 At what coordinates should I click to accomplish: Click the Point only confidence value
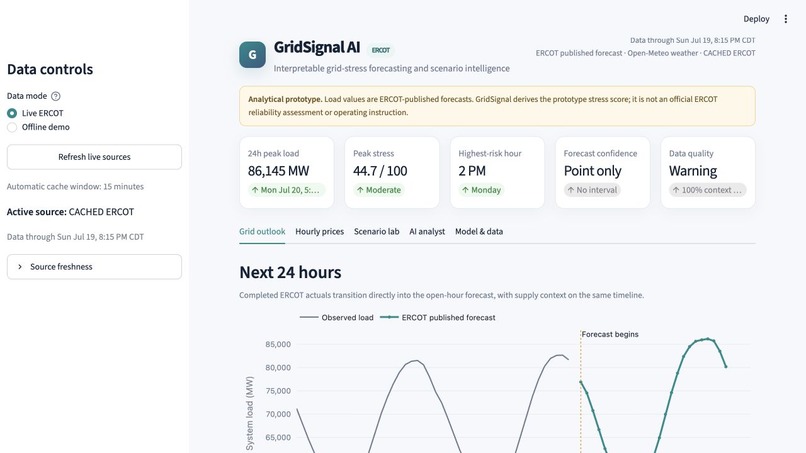(593, 171)
